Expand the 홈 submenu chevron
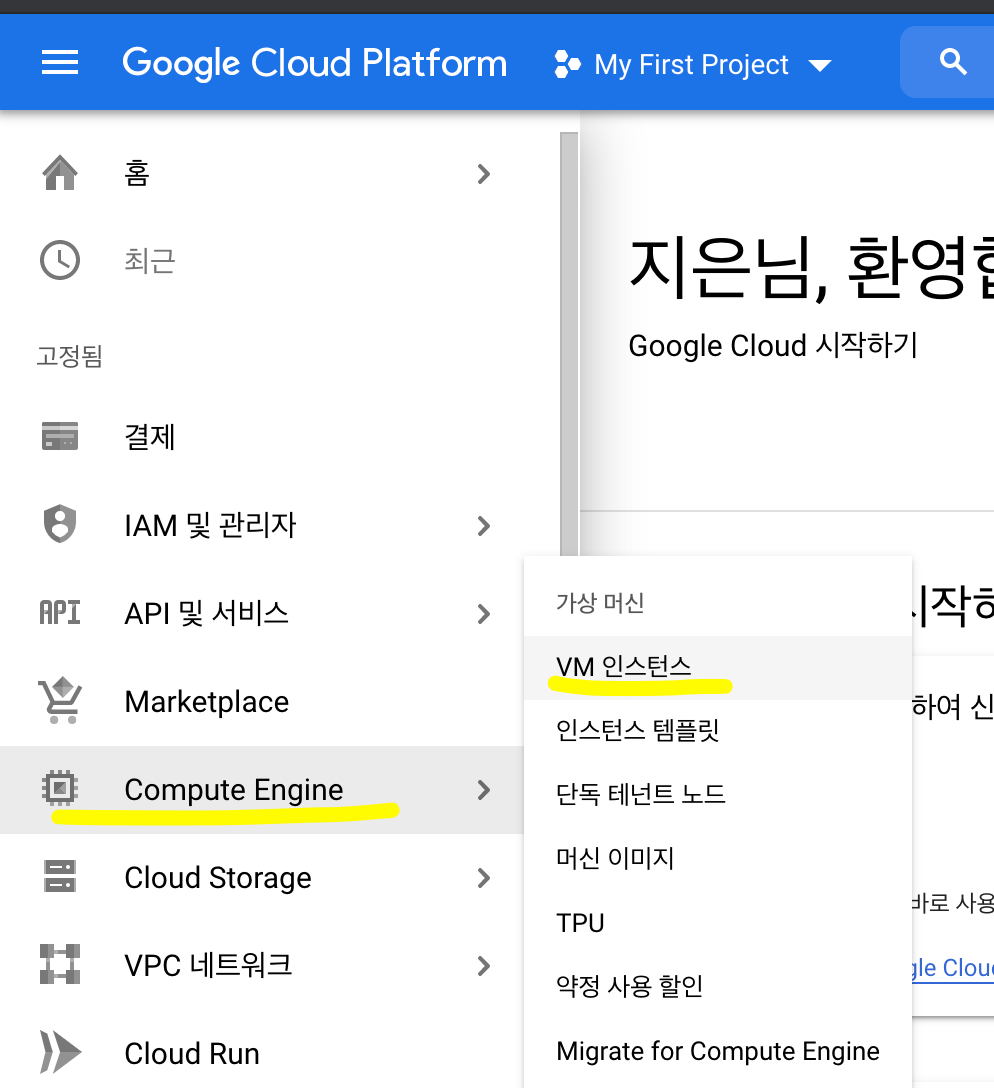The width and height of the screenshot is (994, 1088). coord(483,173)
